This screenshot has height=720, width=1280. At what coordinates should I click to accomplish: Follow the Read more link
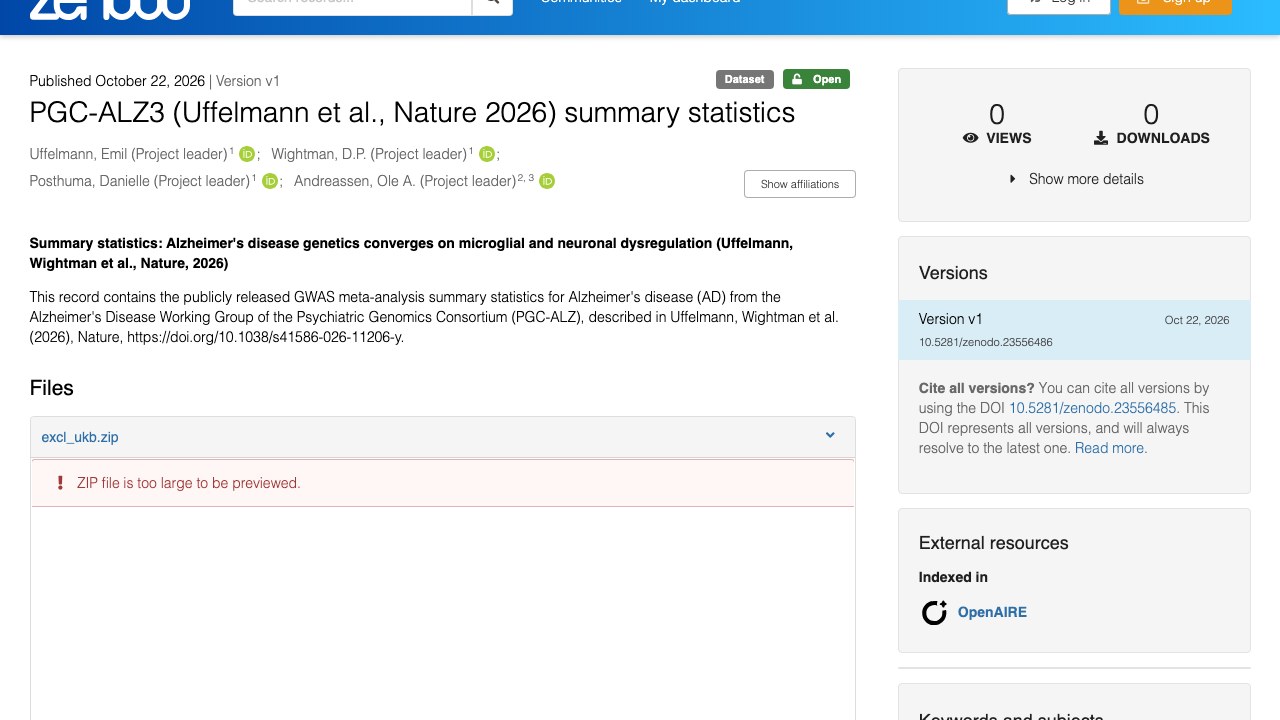[x=1110, y=448]
